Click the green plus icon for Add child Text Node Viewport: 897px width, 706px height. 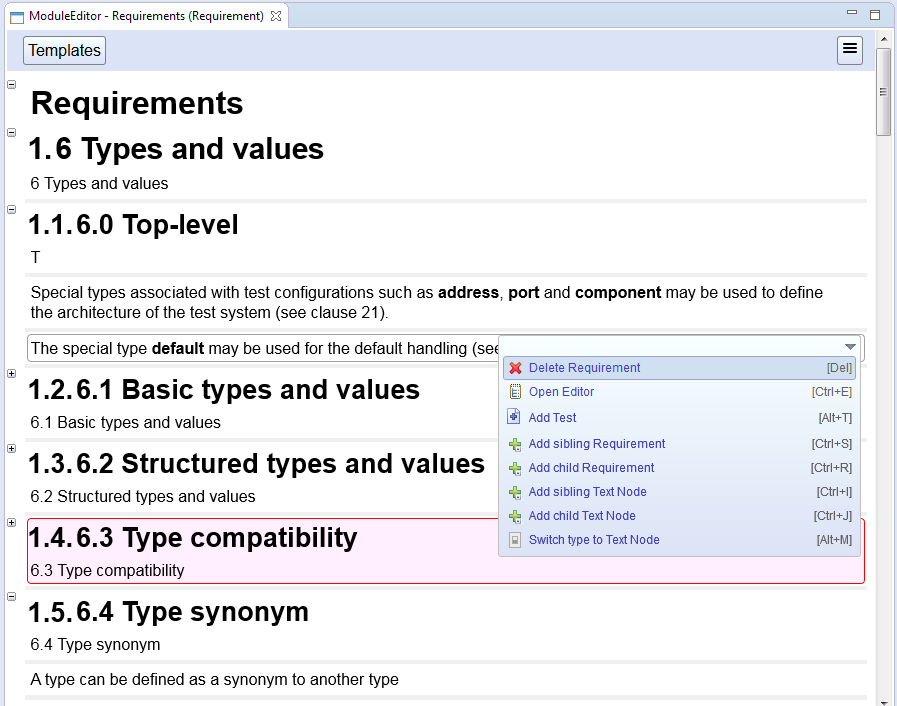(x=515, y=517)
